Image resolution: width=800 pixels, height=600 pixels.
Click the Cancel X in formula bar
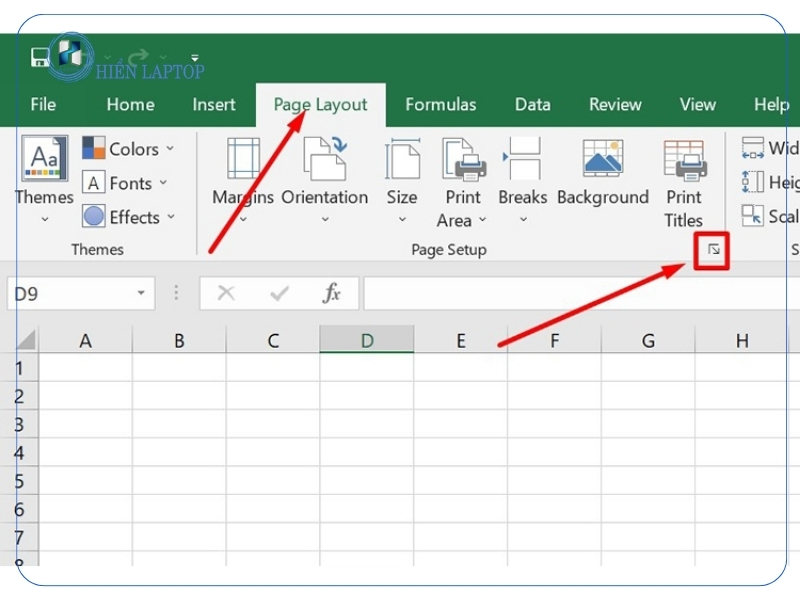pyautogui.click(x=226, y=293)
